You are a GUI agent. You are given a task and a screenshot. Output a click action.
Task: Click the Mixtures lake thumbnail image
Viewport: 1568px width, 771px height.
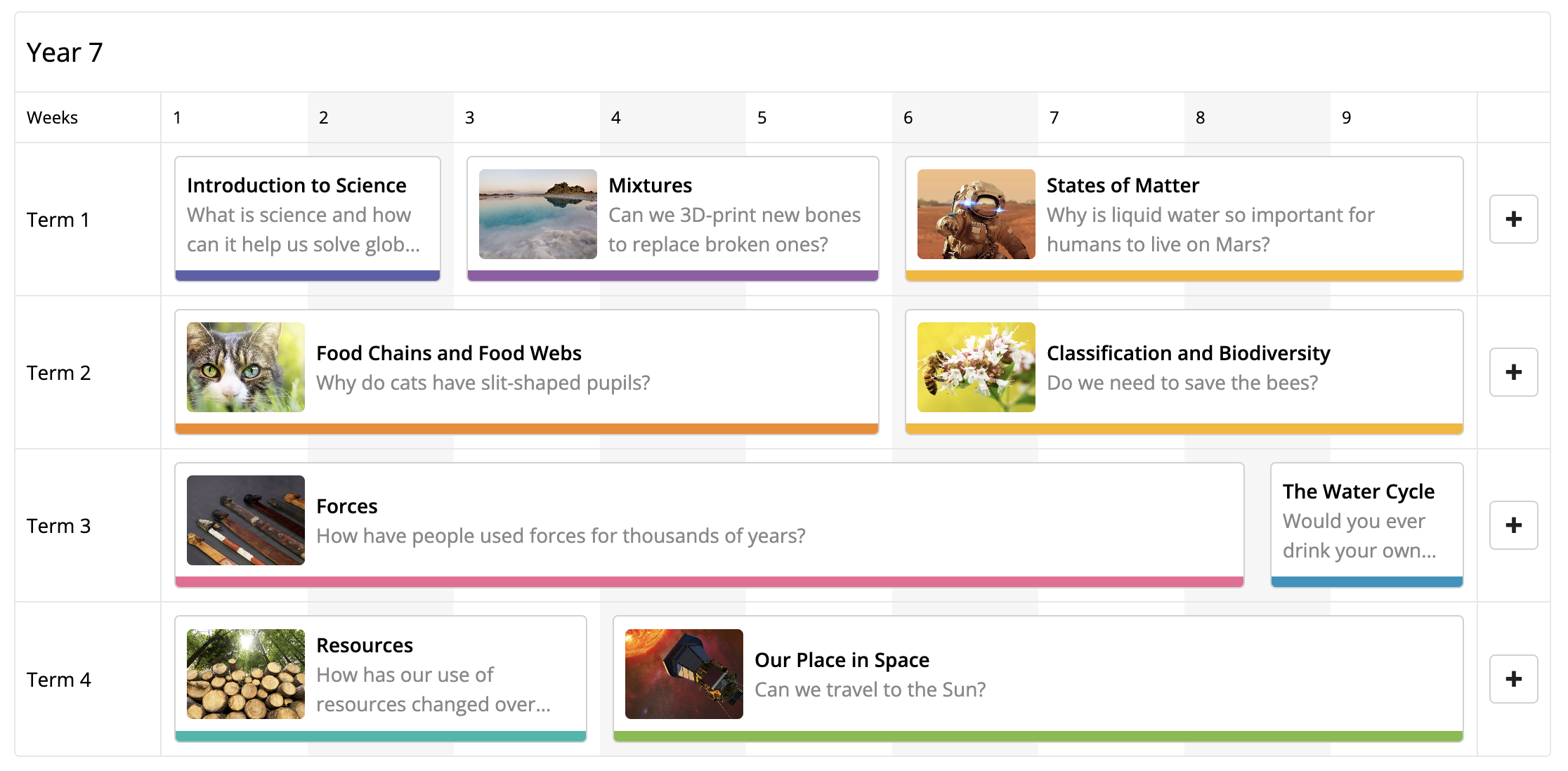[537, 214]
